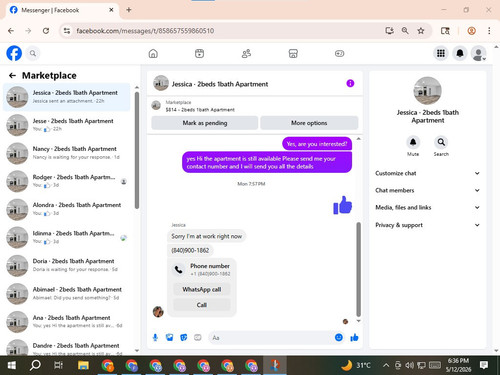Open Ana conversation in list

67,322
